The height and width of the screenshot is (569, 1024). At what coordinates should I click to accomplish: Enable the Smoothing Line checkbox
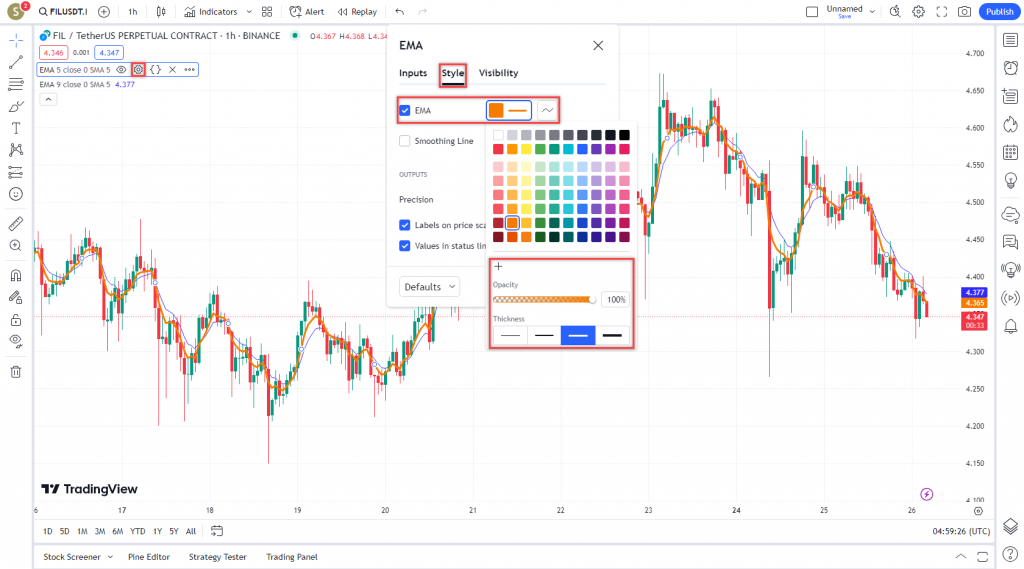(405, 140)
